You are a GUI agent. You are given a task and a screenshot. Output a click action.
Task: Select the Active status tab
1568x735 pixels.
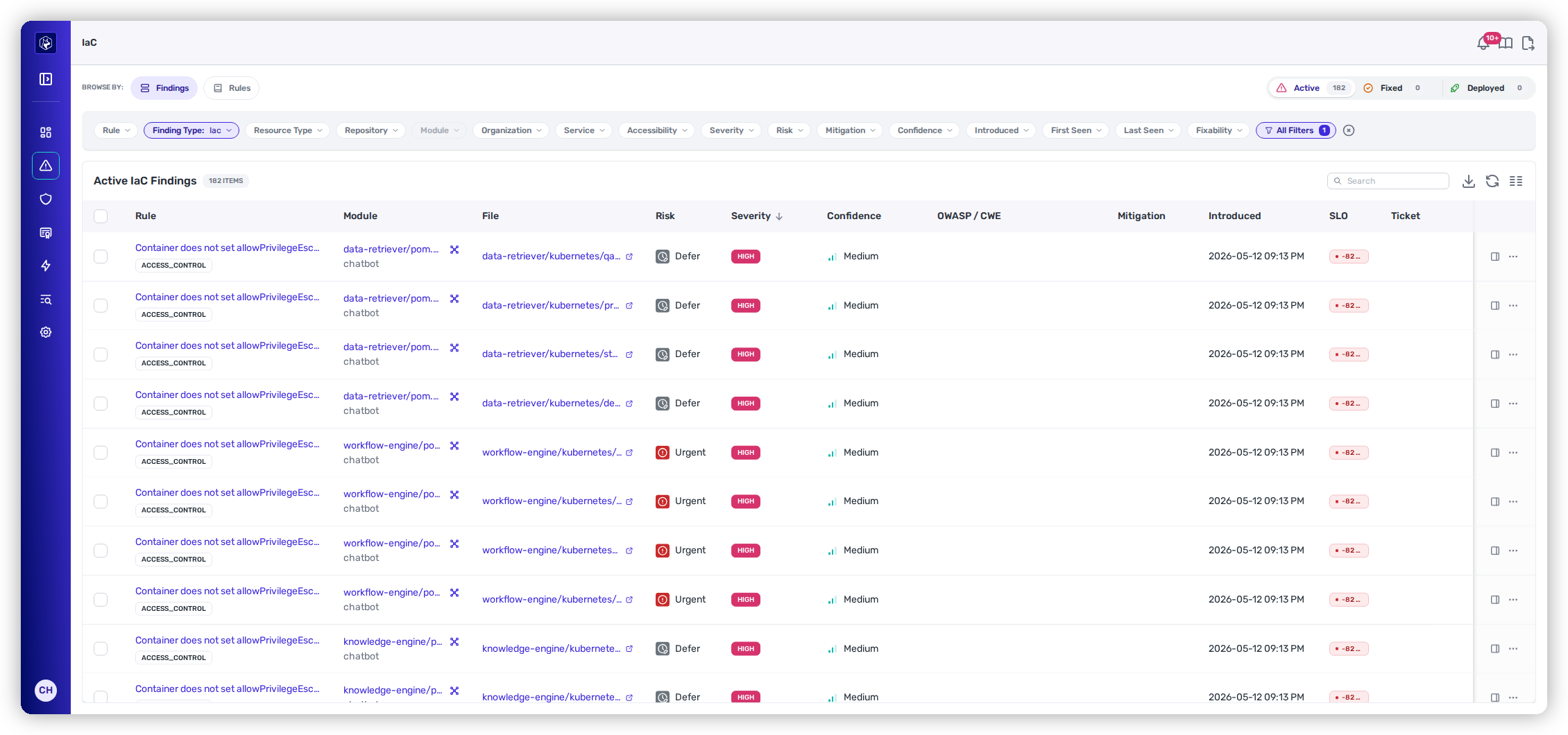coord(1311,88)
